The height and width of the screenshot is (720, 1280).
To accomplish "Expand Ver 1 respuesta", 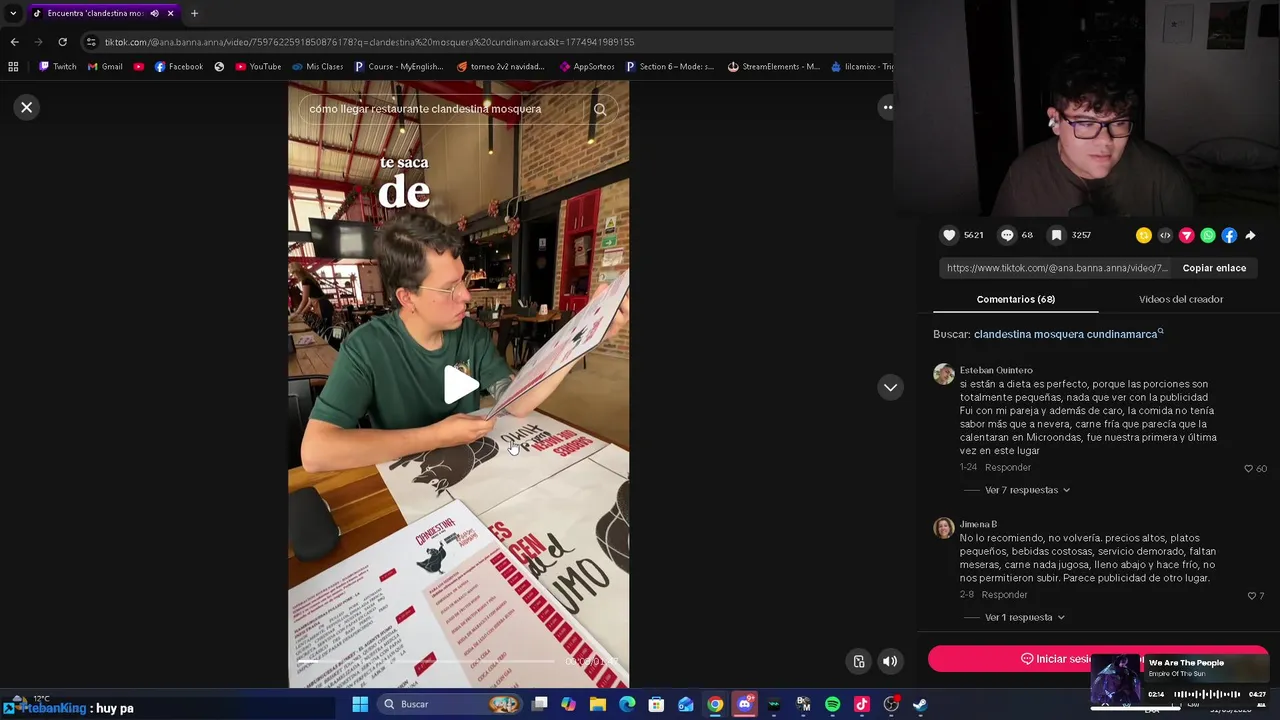I will click(x=1024, y=617).
